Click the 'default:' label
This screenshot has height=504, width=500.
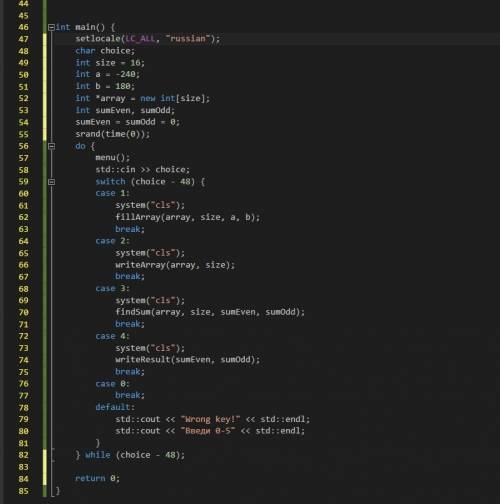pos(115,407)
